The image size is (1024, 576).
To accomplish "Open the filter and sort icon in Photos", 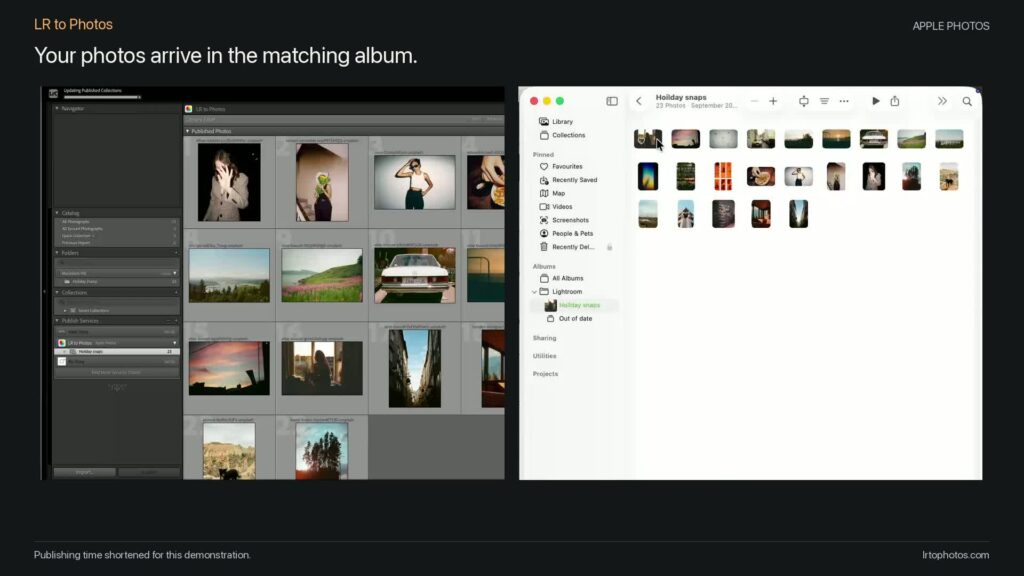I will 824,101.
